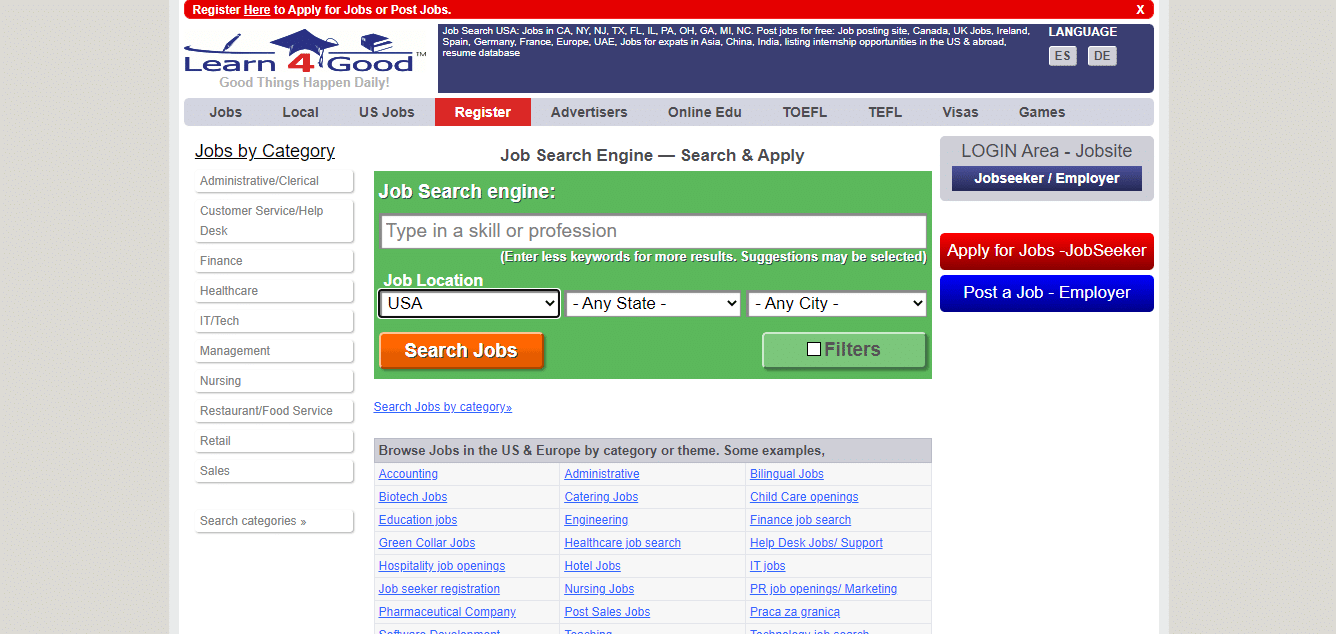Switch language to German (DE)
The image size is (1336, 634).
[1102, 56]
